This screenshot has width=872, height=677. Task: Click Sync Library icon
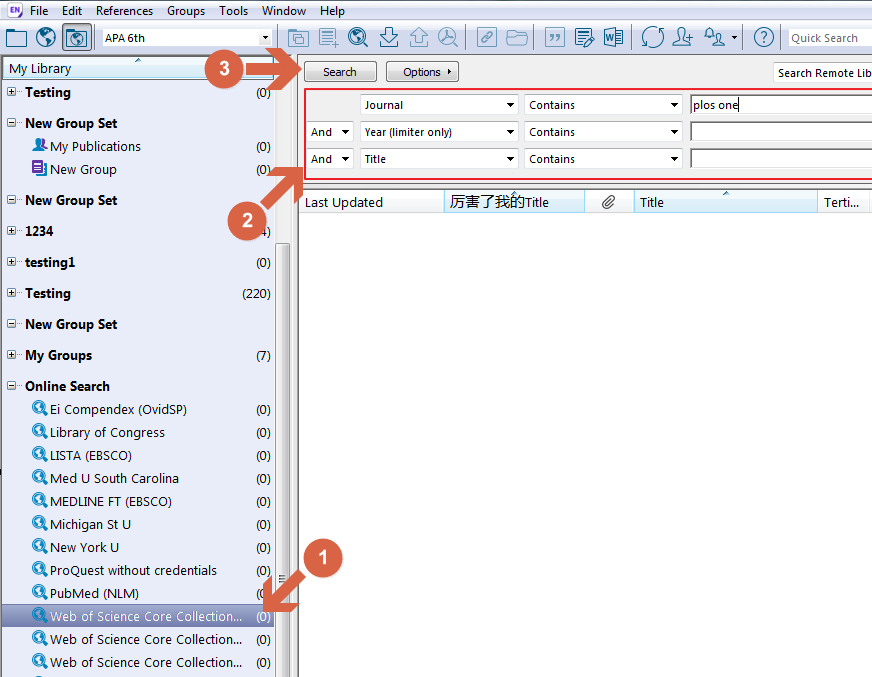coord(652,38)
